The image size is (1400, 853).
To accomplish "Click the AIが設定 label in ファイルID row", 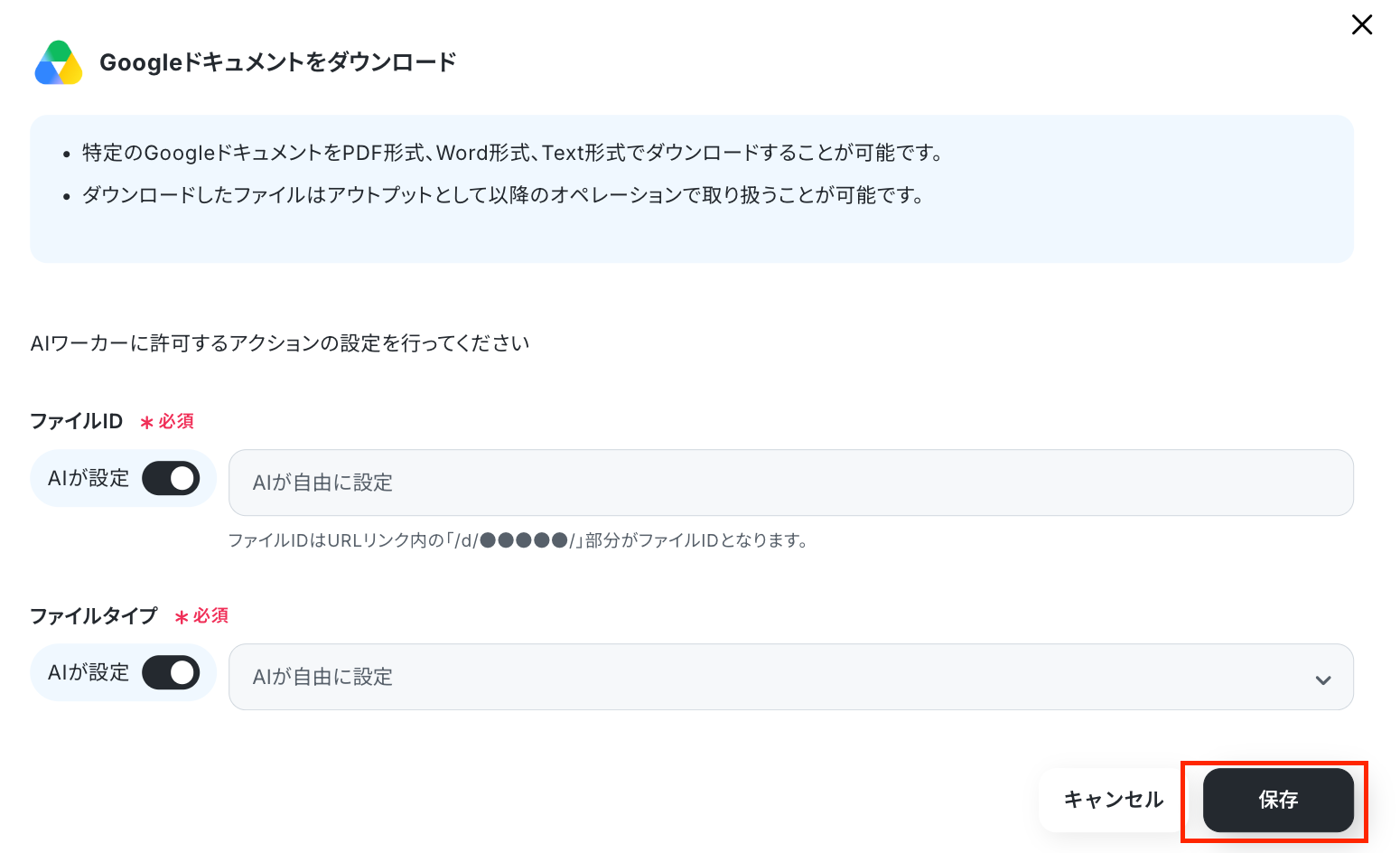I will 89,478.
